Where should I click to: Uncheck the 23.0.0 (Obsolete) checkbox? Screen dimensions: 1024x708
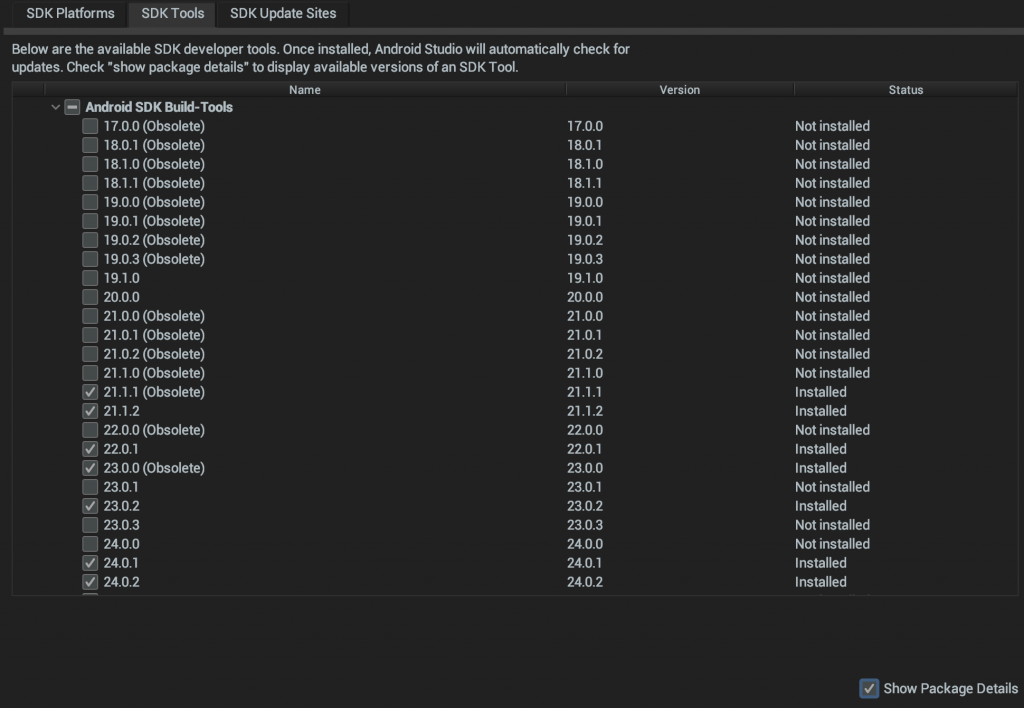(90, 468)
